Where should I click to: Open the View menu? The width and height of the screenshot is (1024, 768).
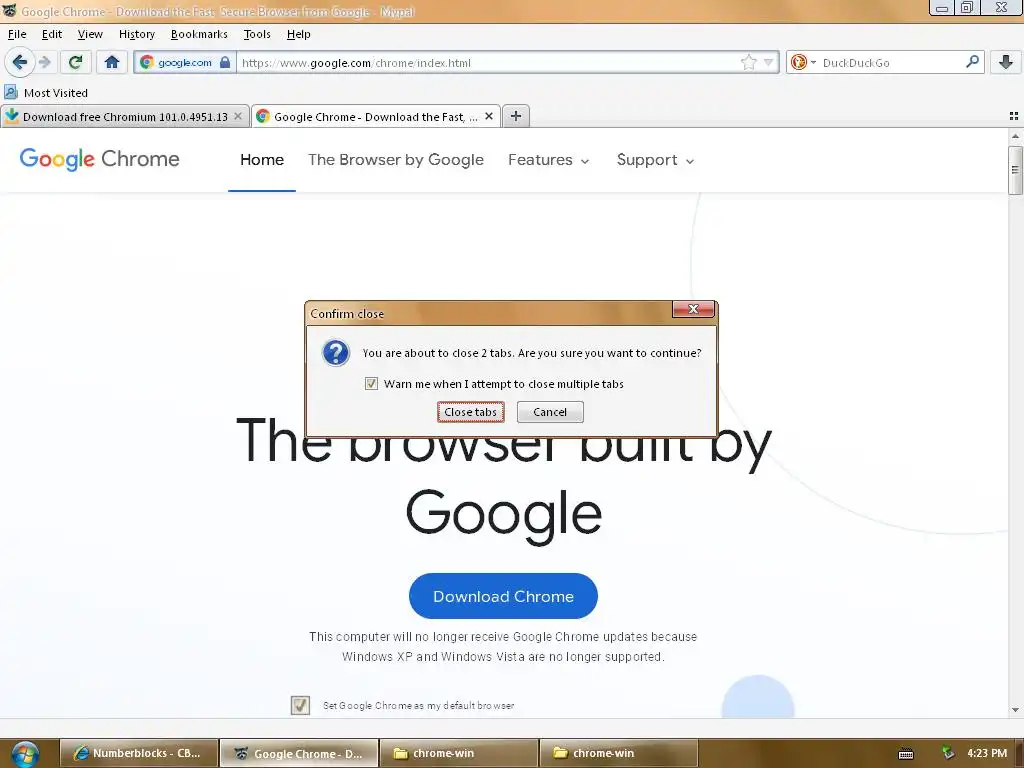tap(90, 34)
